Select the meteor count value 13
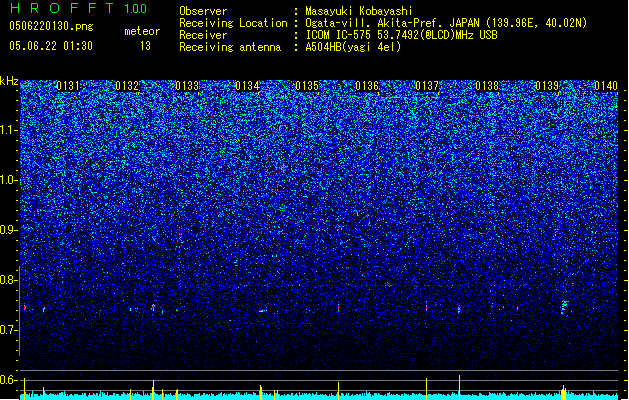The height and width of the screenshot is (400, 629). pyautogui.click(x=145, y=46)
